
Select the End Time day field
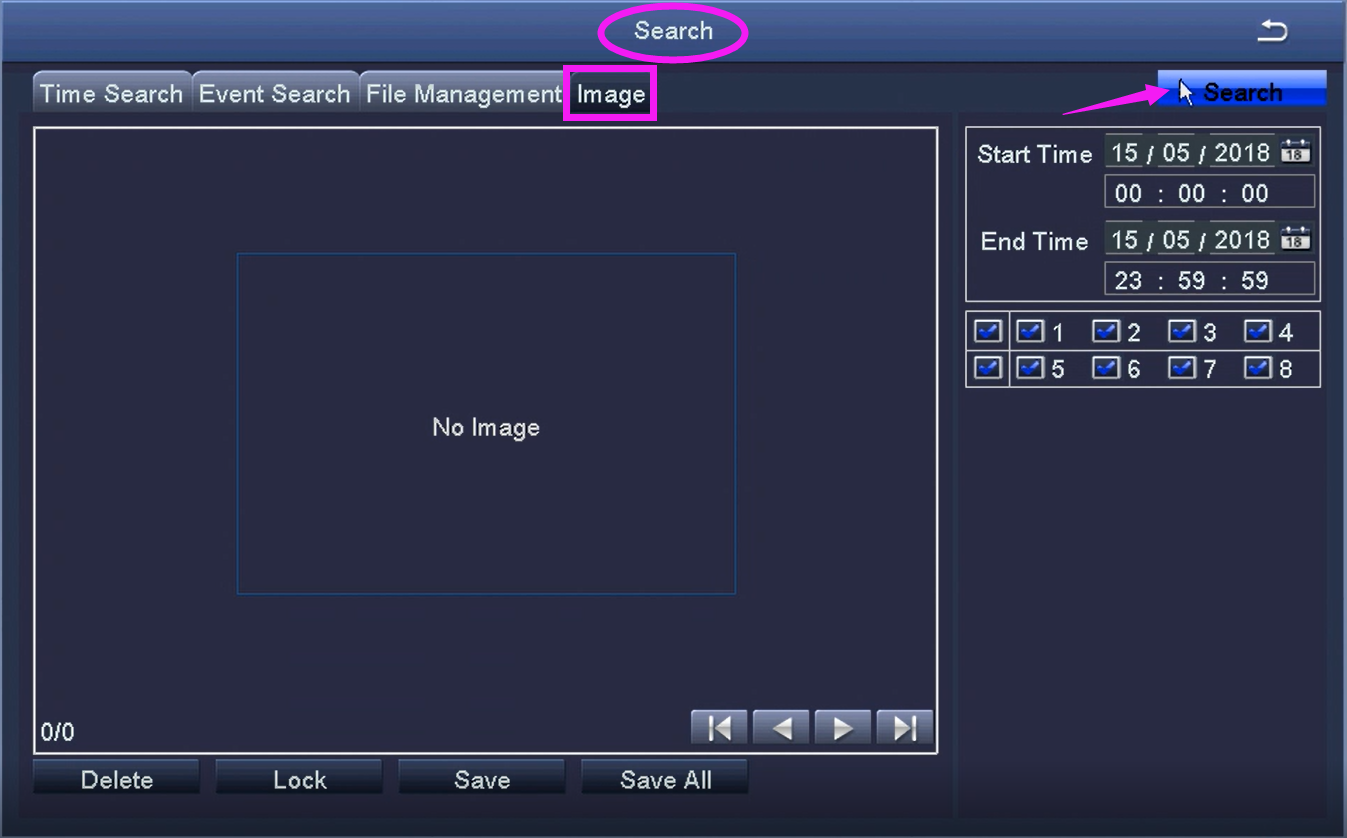click(x=1125, y=239)
